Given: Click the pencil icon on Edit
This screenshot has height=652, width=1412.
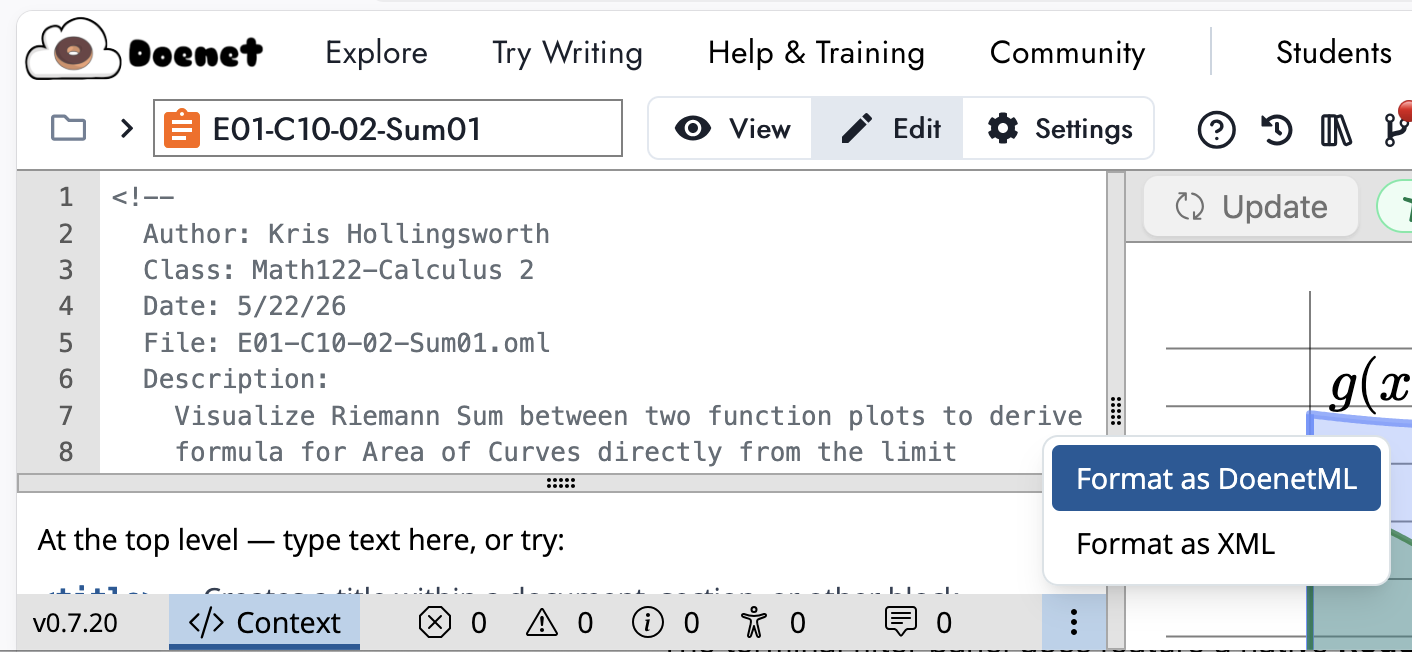Looking at the screenshot, I should [856, 129].
